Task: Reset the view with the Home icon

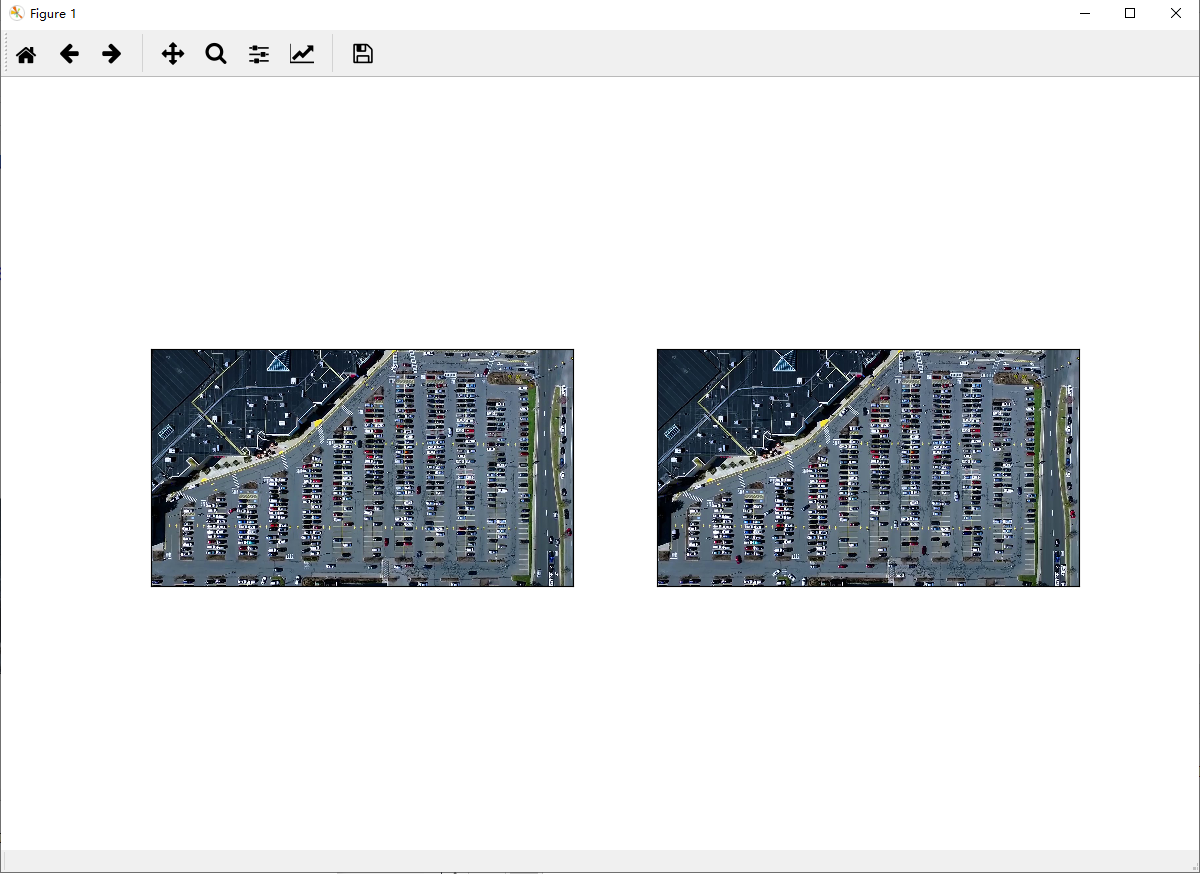Action: point(26,54)
